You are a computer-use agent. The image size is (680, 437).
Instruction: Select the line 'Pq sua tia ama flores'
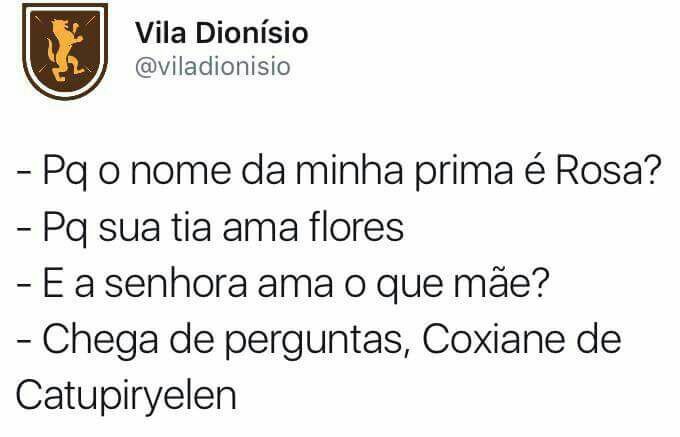click(x=210, y=227)
